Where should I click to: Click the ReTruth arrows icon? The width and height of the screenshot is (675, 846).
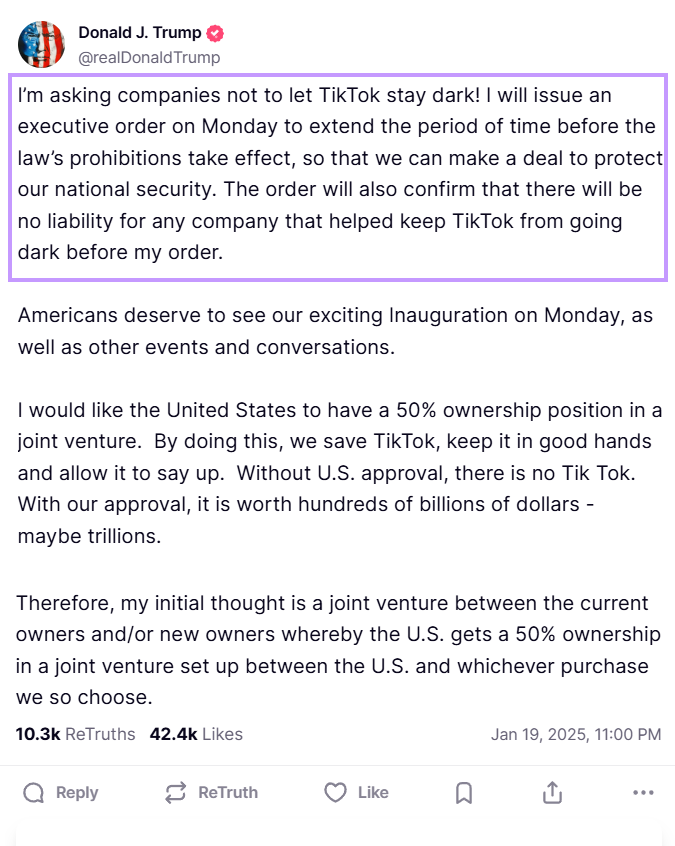point(175,793)
